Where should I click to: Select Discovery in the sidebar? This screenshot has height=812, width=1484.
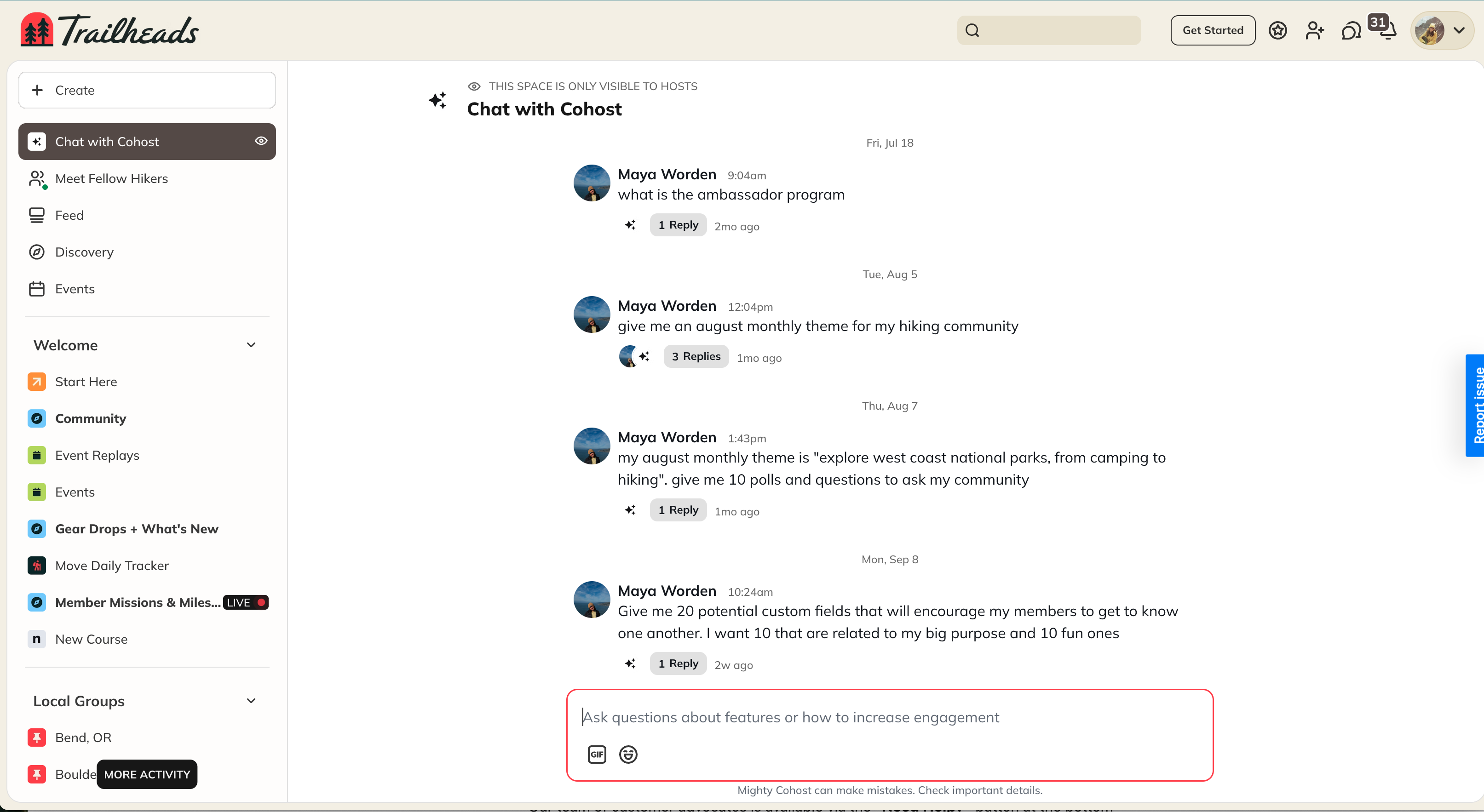84,252
